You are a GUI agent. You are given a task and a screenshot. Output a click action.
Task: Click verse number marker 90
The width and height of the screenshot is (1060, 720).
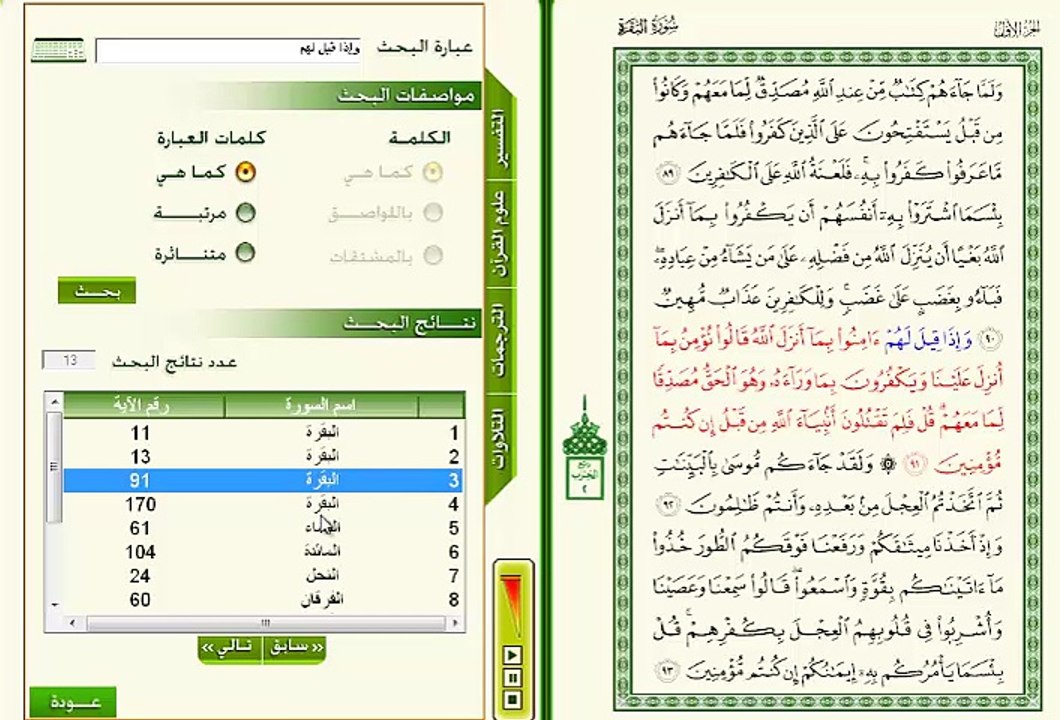click(990, 340)
